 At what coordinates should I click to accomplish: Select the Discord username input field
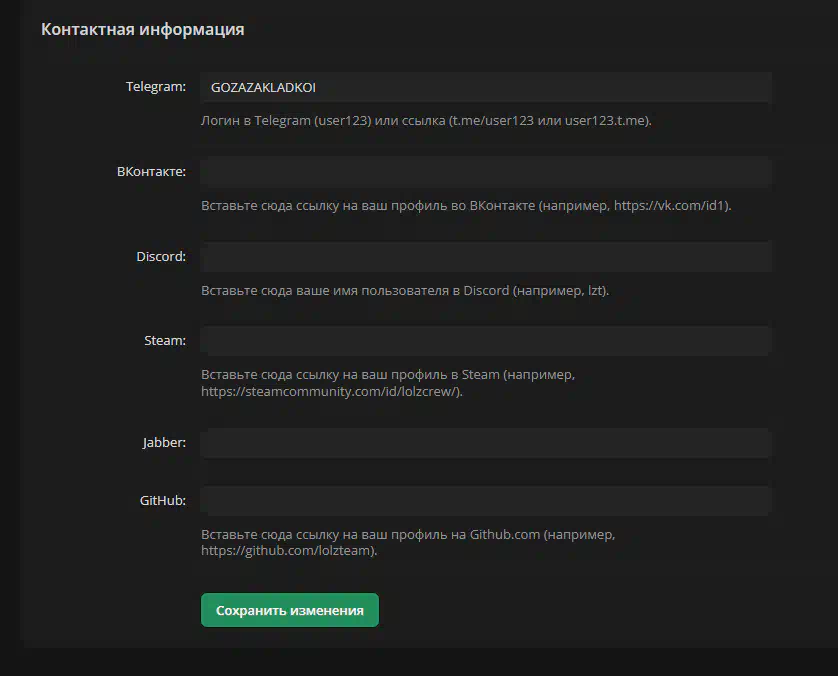(x=485, y=257)
